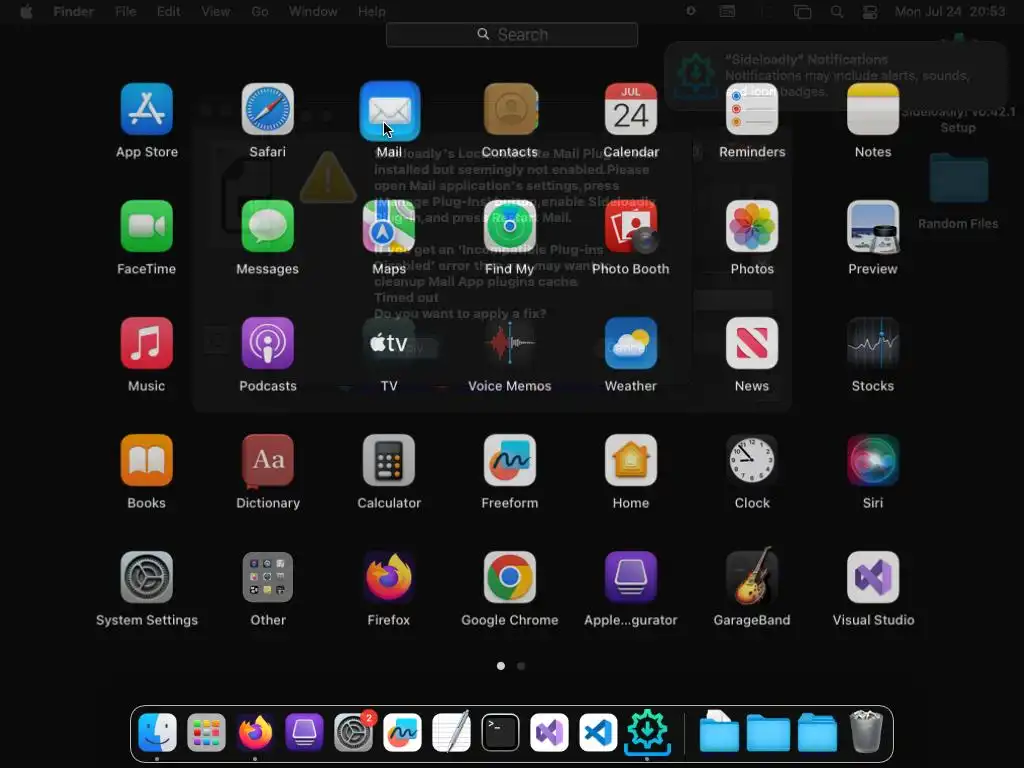Open the Mail app icon
The height and width of the screenshot is (768, 1024).
pos(389,110)
